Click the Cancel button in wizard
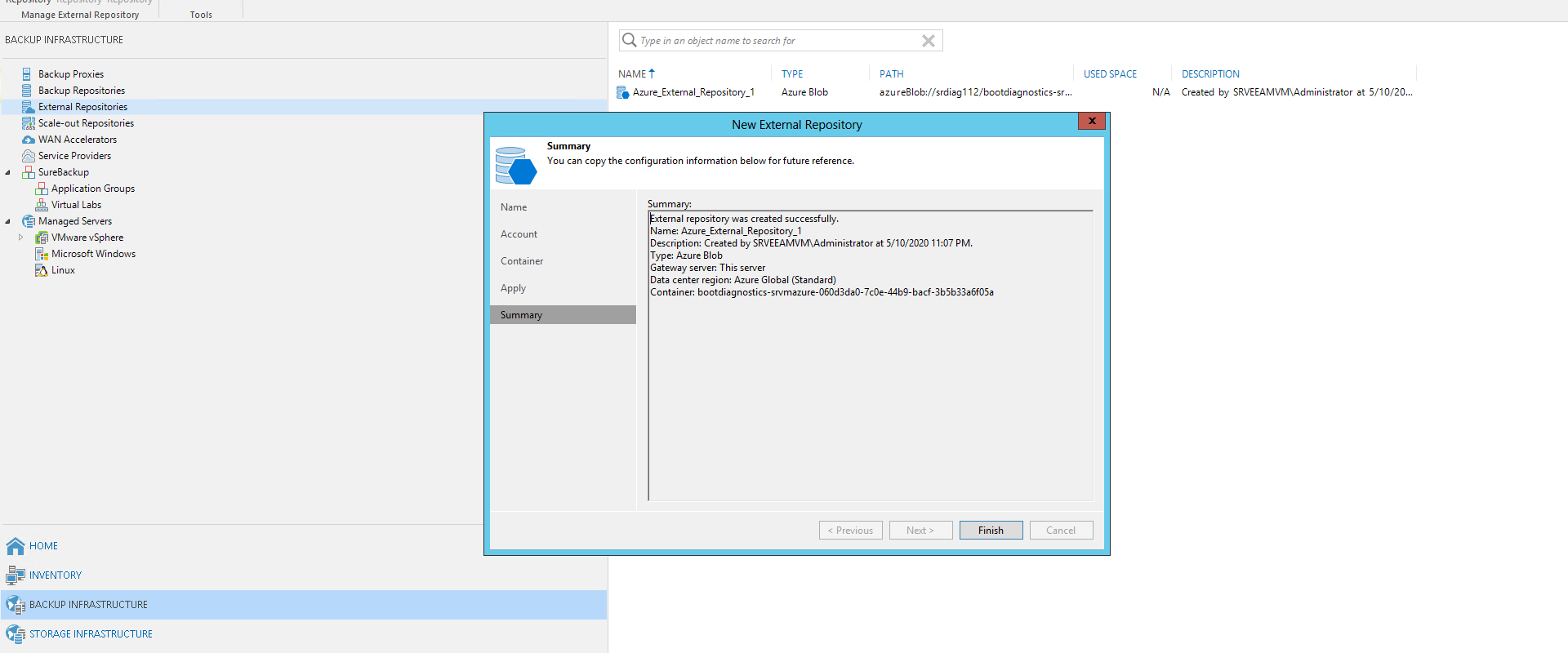Viewport: 1568px width, 653px height. point(1061,531)
